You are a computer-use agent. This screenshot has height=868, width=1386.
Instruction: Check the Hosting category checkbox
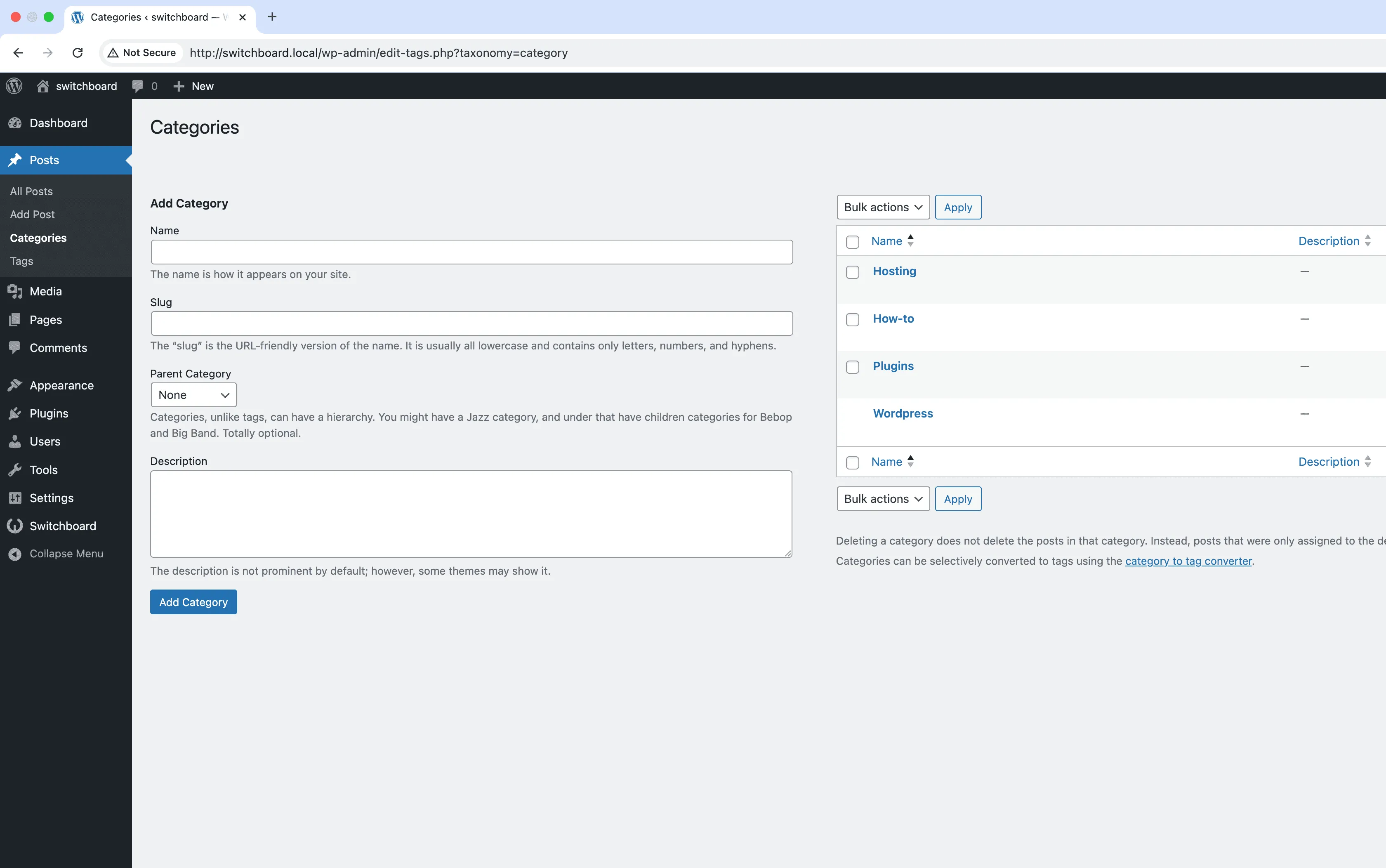click(x=852, y=272)
